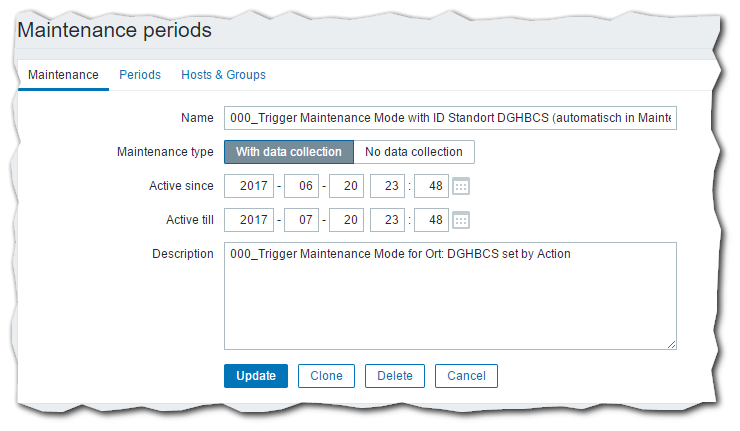
Task: Click the Active till year field
Action: point(249,220)
